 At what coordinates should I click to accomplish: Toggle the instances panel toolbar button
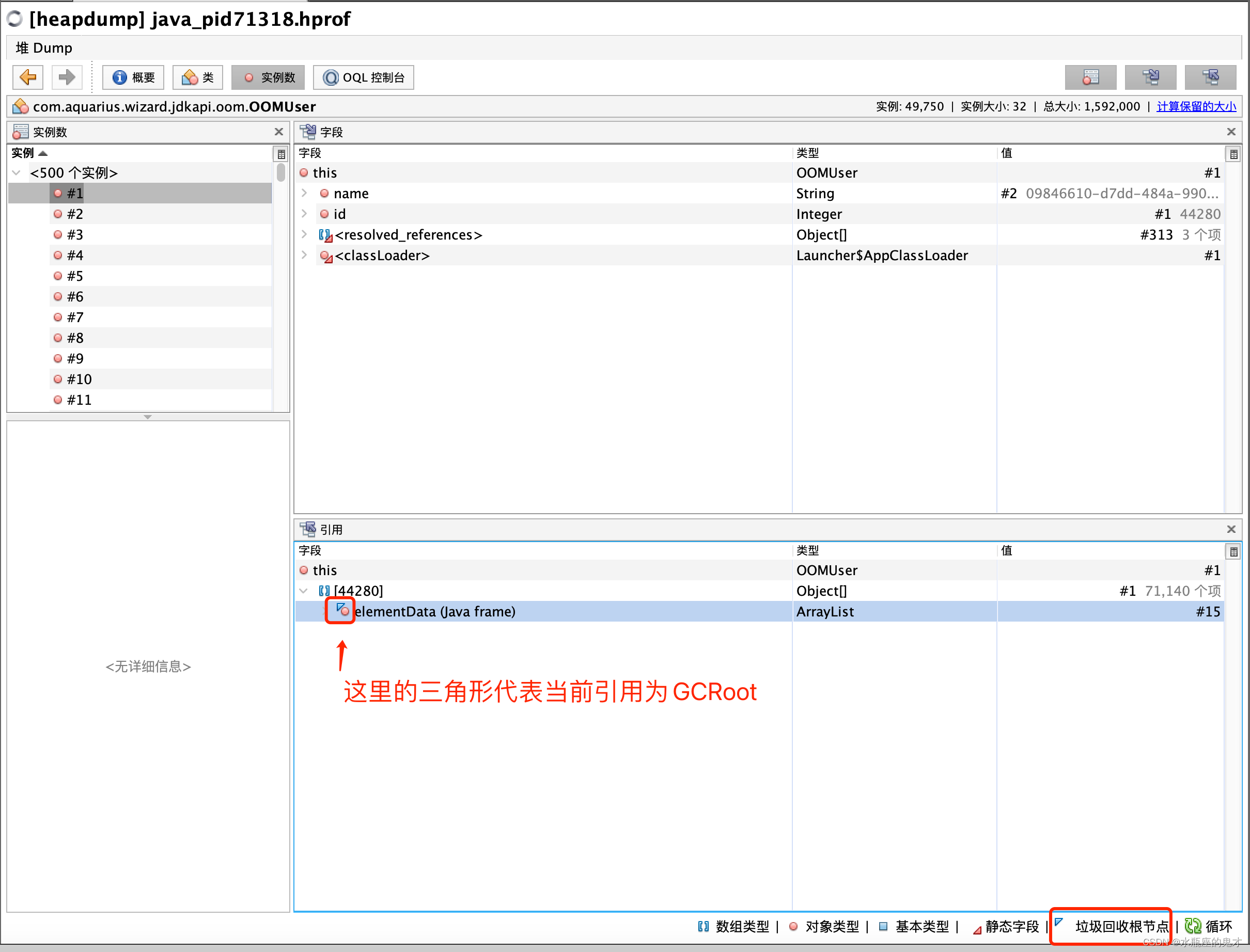pyautogui.click(x=1091, y=77)
